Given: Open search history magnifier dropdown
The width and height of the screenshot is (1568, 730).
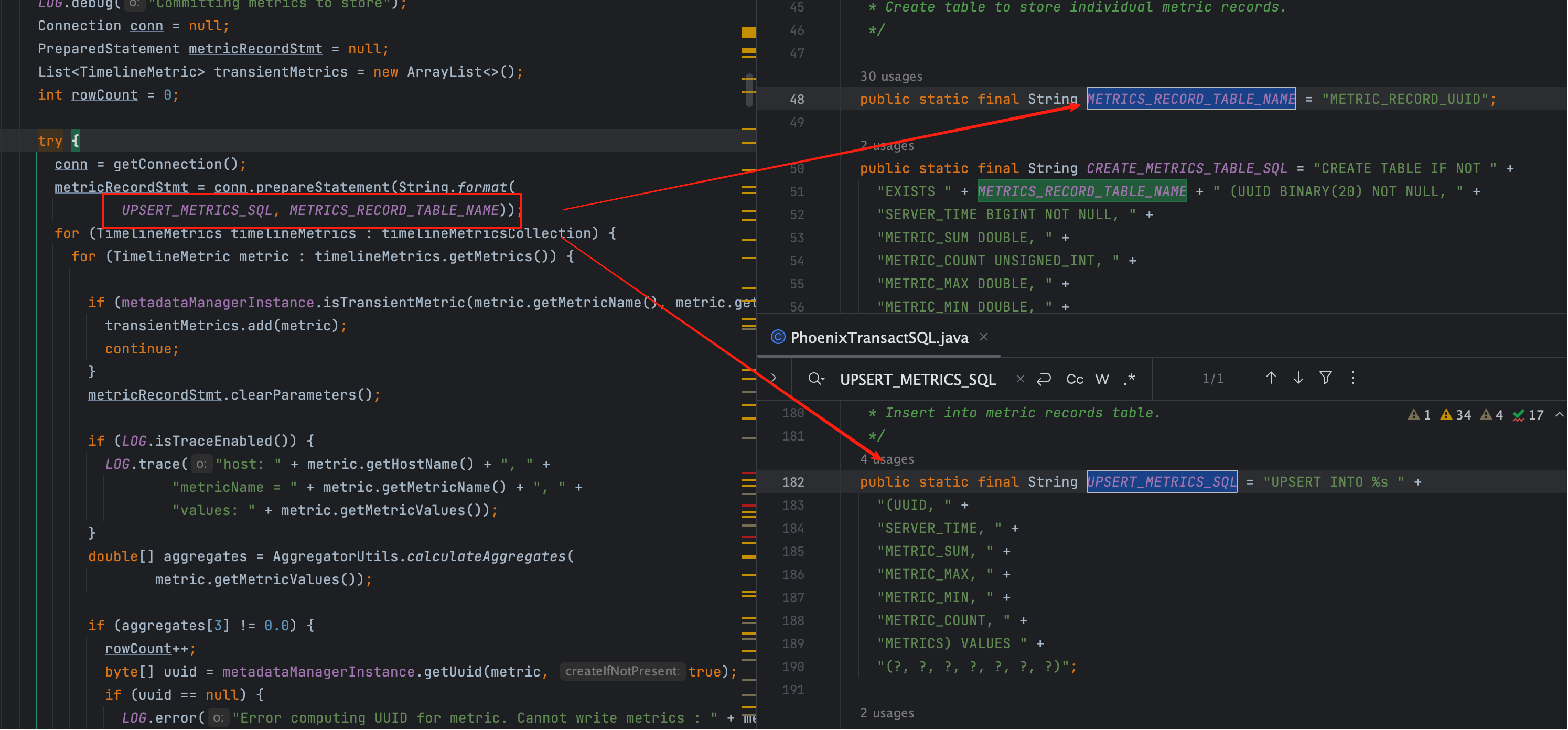Looking at the screenshot, I should pyautogui.click(x=815, y=379).
